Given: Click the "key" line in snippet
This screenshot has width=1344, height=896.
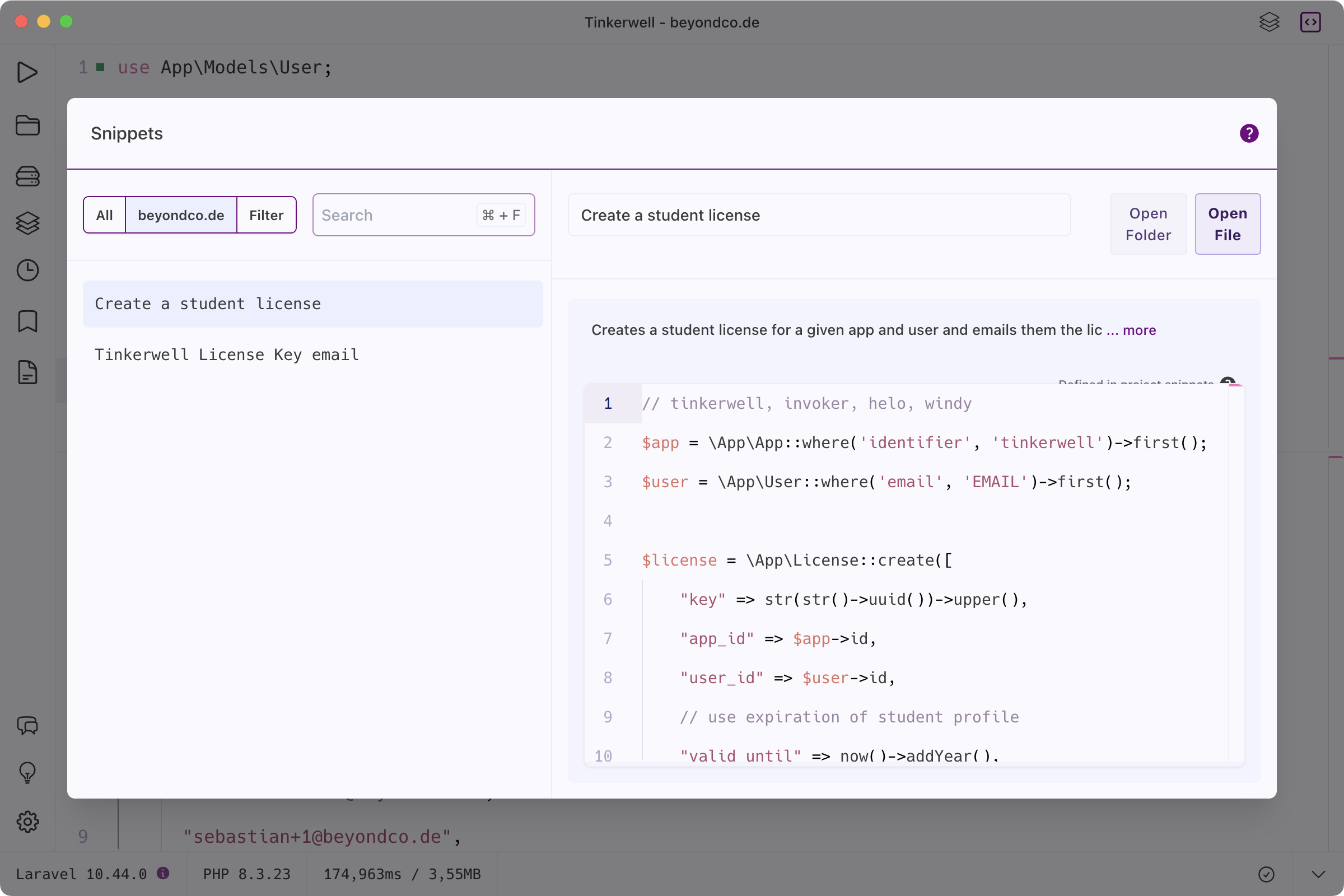Looking at the screenshot, I should (x=853, y=599).
